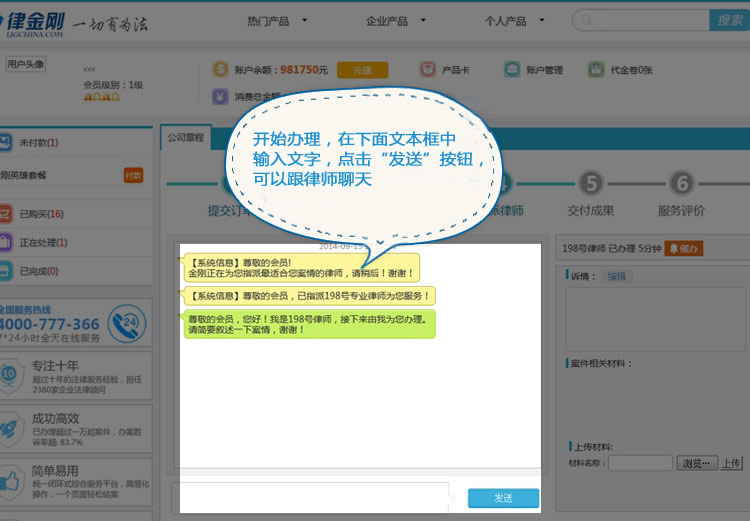Click the 成功高效 rocket icon
The width and height of the screenshot is (750, 521).
pyautogui.click(x=10, y=428)
